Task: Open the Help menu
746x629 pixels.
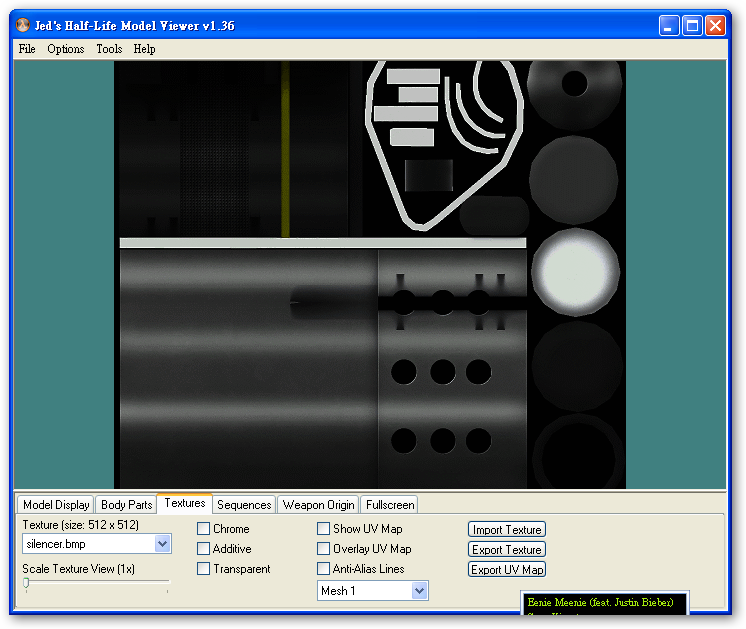Action: click(x=144, y=49)
